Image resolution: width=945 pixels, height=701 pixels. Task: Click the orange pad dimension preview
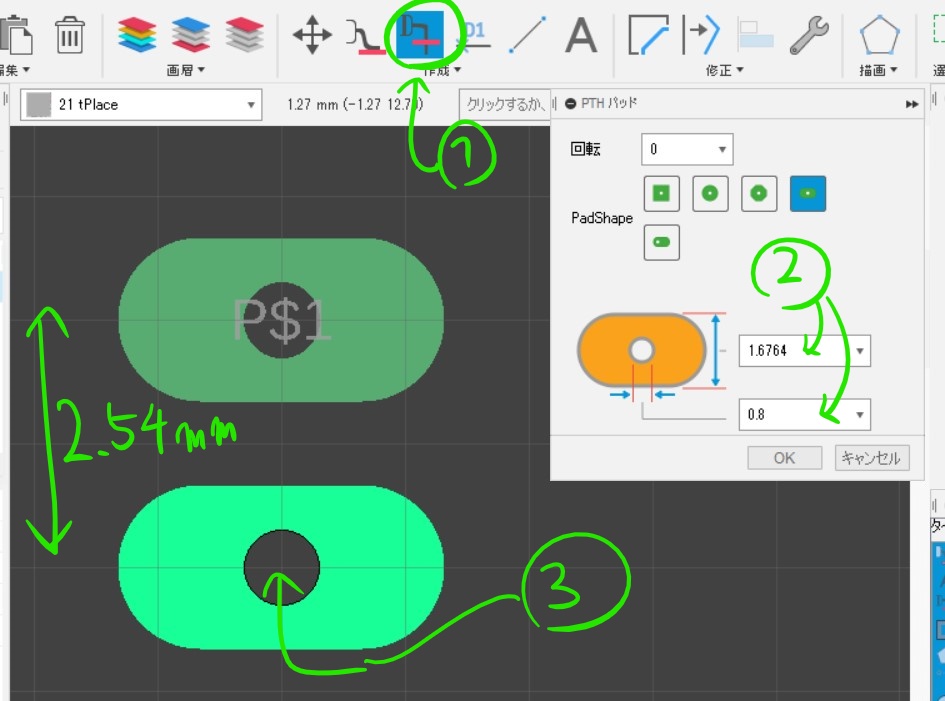641,350
